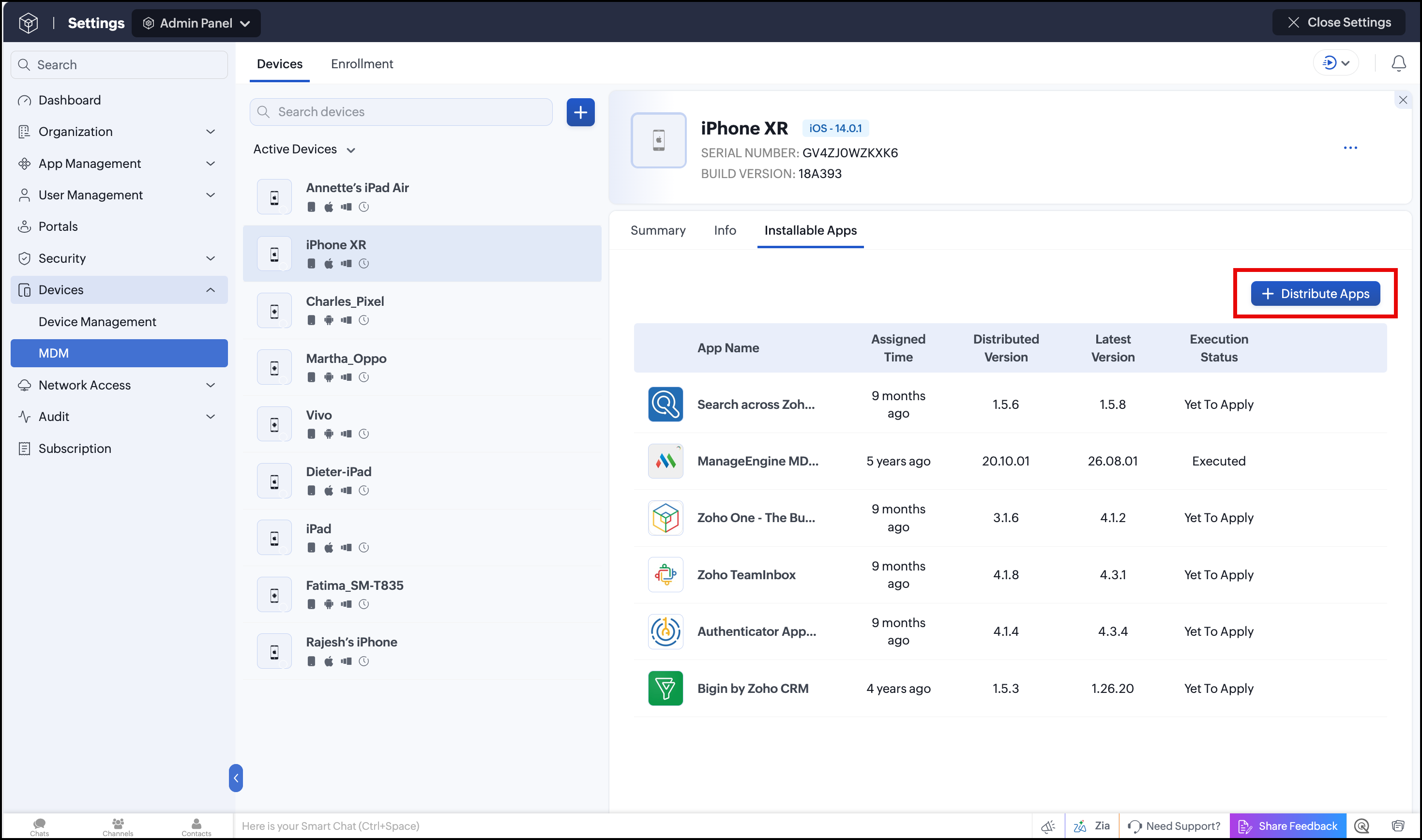
Task: Click the Latest Version column header
Action: click(1112, 348)
